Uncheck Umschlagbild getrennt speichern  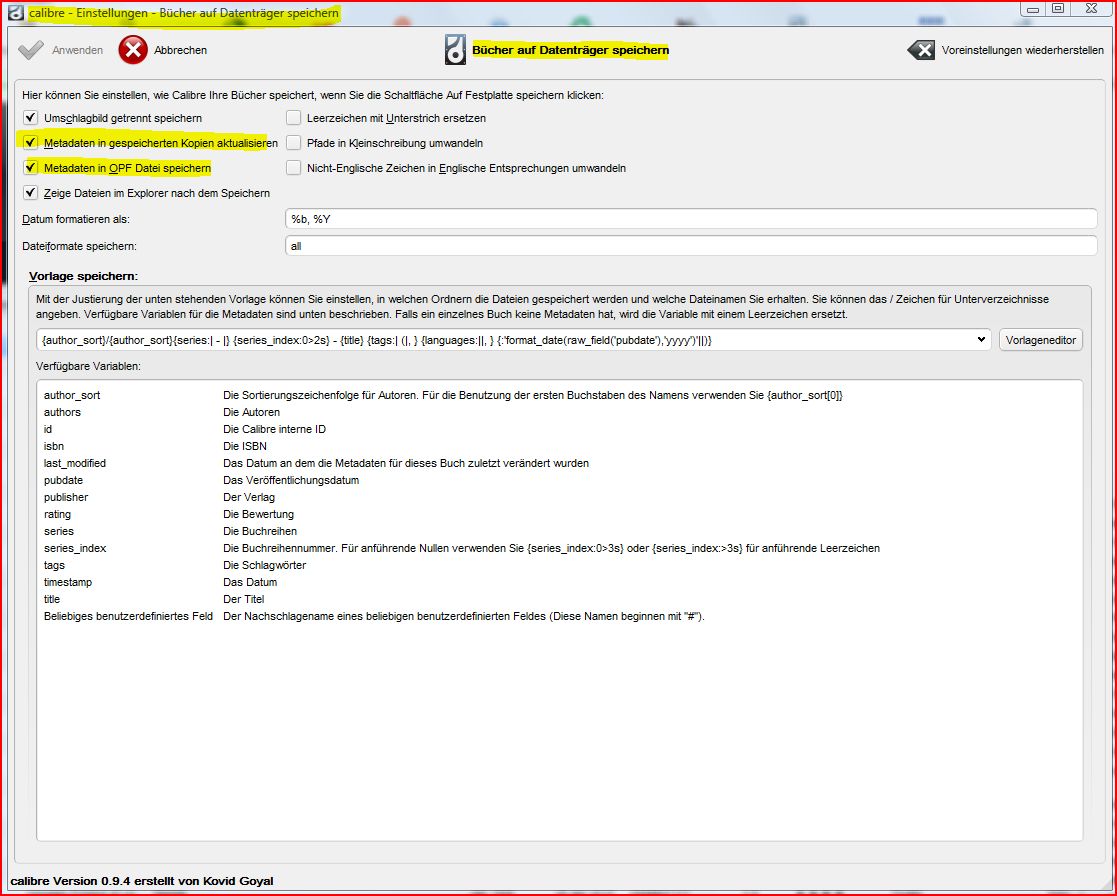(x=30, y=118)
